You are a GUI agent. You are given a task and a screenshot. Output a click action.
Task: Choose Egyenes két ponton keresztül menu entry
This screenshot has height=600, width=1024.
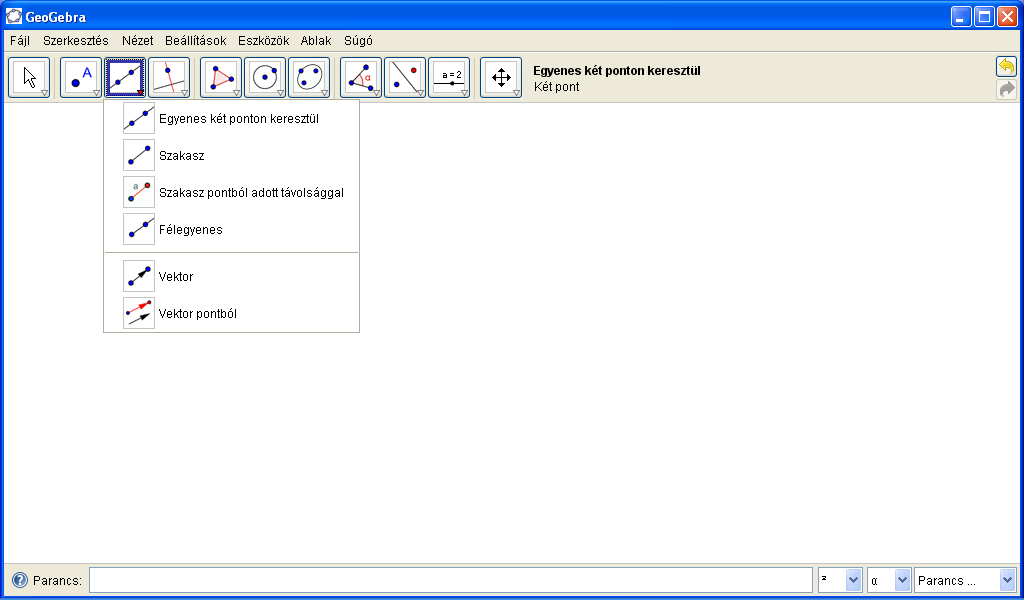click(232, 118)
